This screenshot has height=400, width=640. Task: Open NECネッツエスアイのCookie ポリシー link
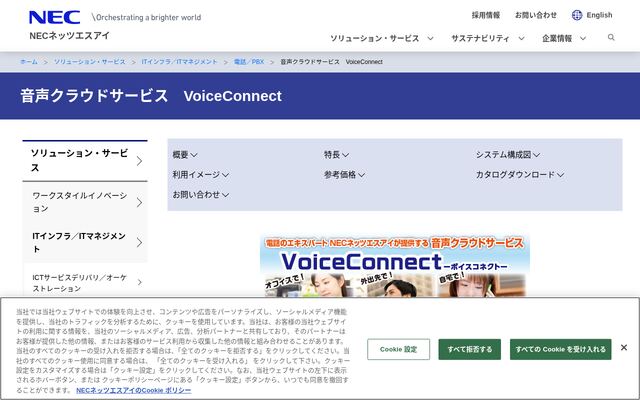coord(133,390)
